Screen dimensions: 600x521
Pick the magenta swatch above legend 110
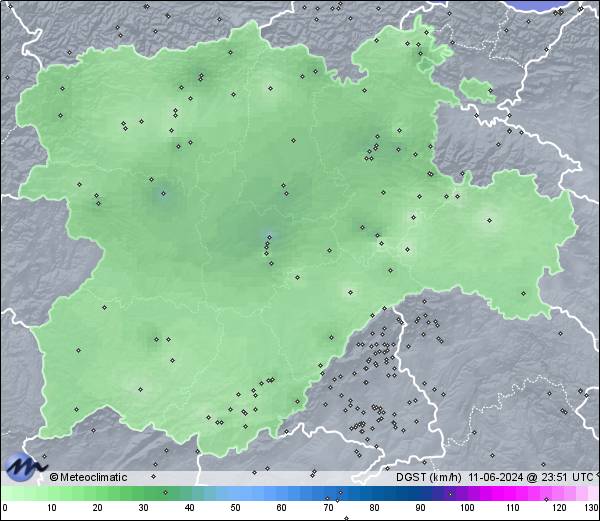pos(512,493)
